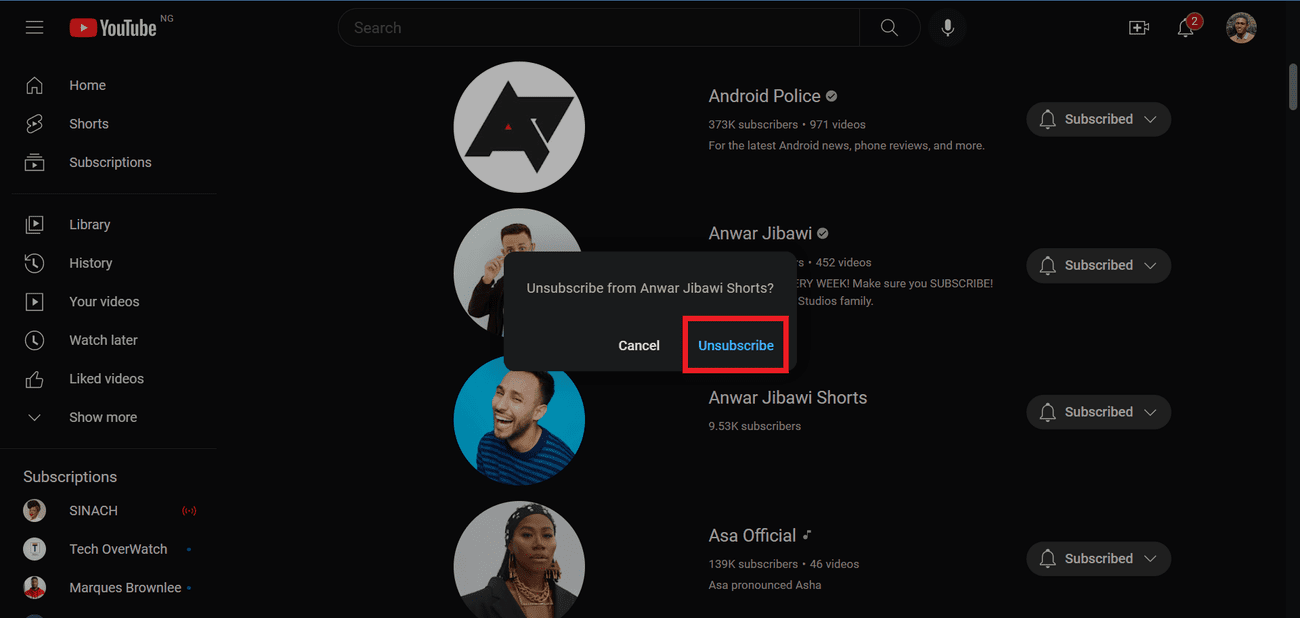
Task: Start voice search with microphone
Action: tap(947, 28)
